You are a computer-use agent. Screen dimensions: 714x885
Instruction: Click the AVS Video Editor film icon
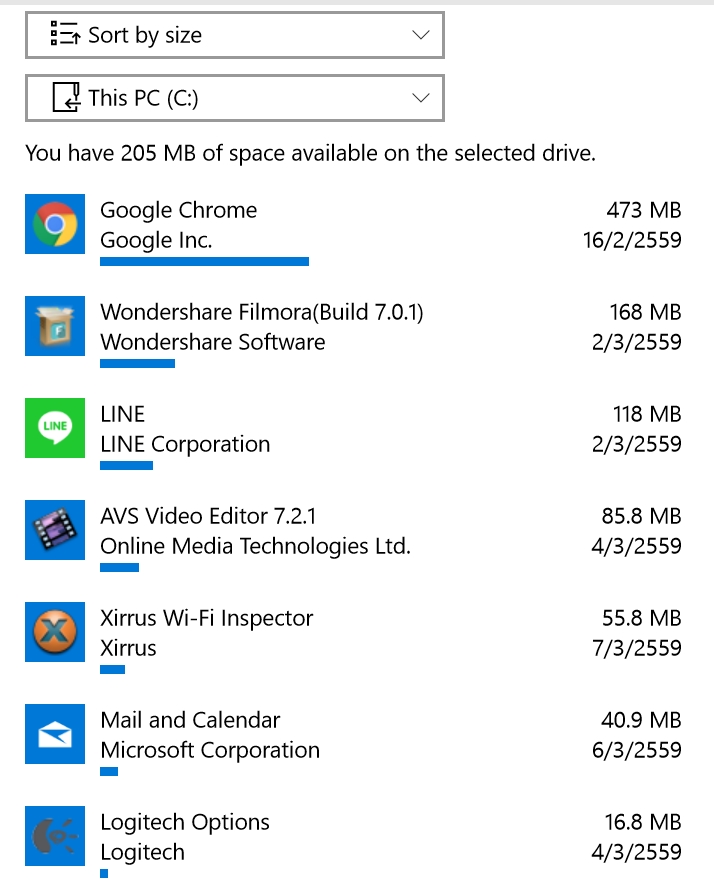tap(55, 530)
